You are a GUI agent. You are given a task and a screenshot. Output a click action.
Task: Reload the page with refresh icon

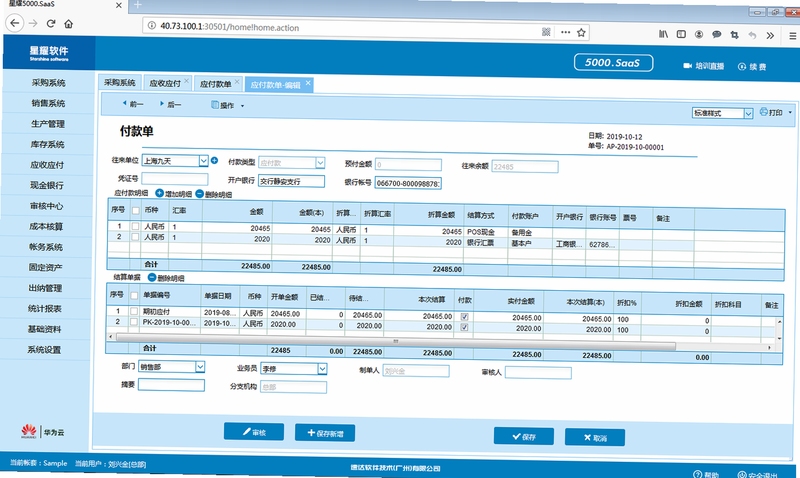click(x=51, y=23)
